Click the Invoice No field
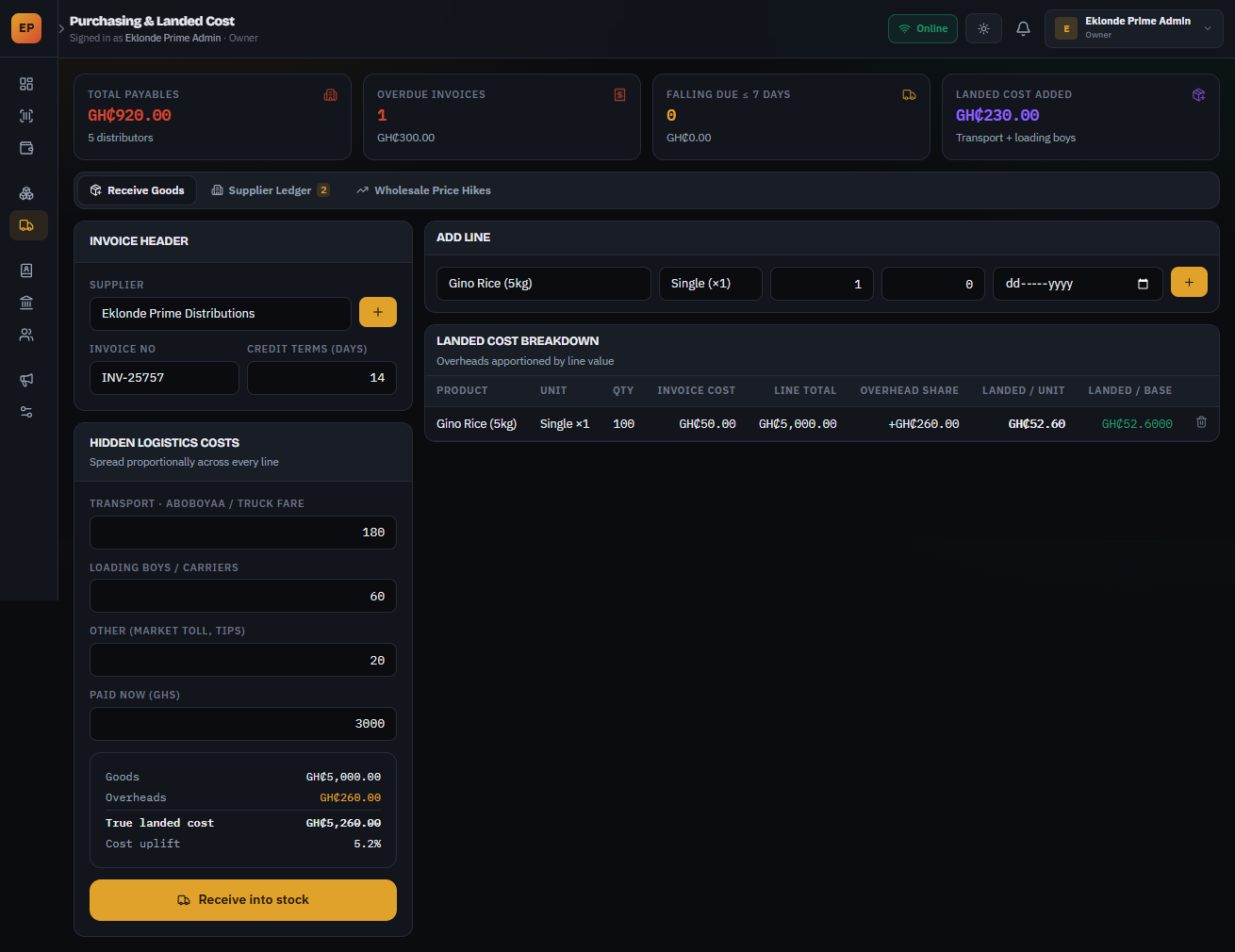This screenshot has width=1235, height=952. (164, 378)
